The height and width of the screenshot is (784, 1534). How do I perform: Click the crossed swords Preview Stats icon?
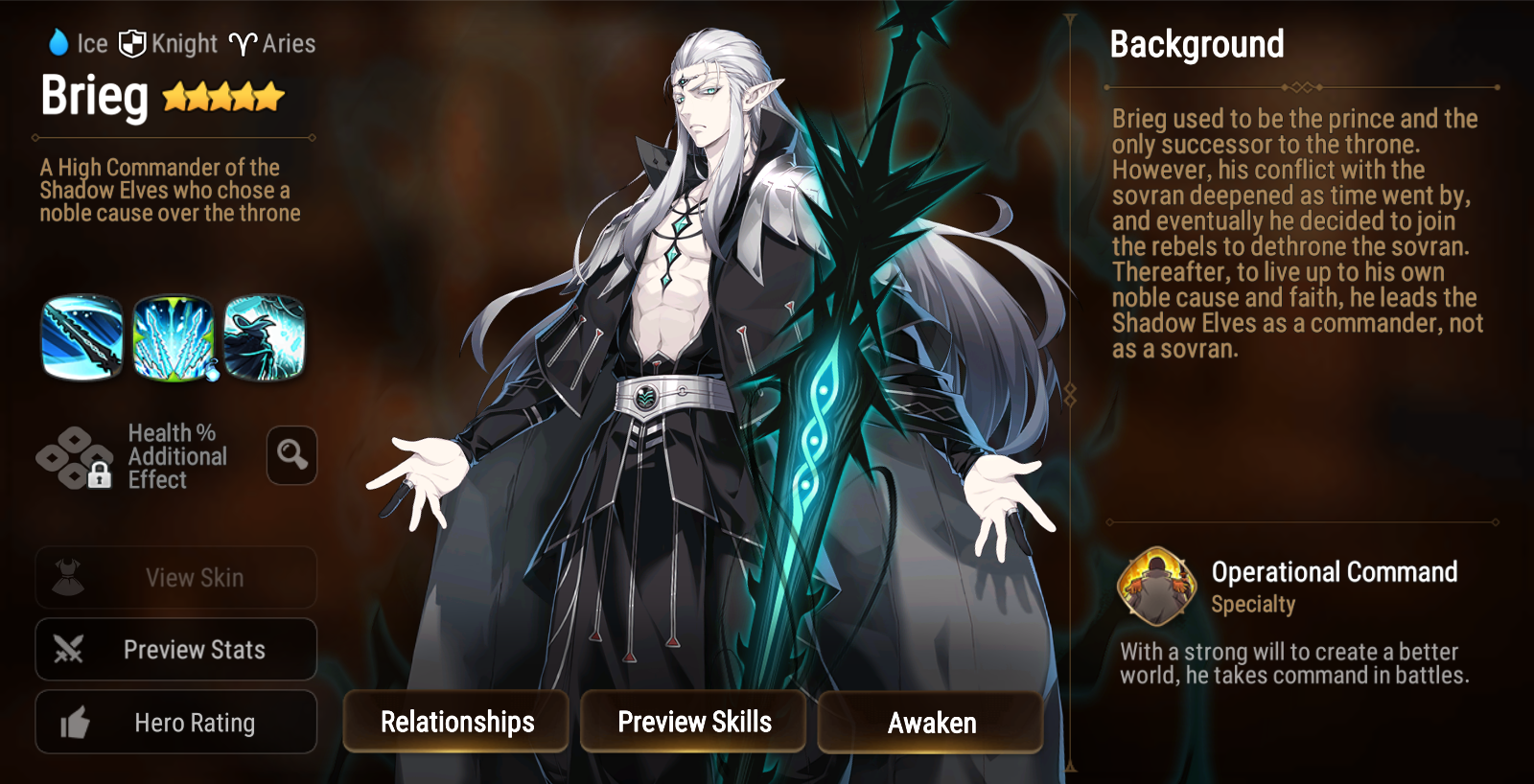68,650
